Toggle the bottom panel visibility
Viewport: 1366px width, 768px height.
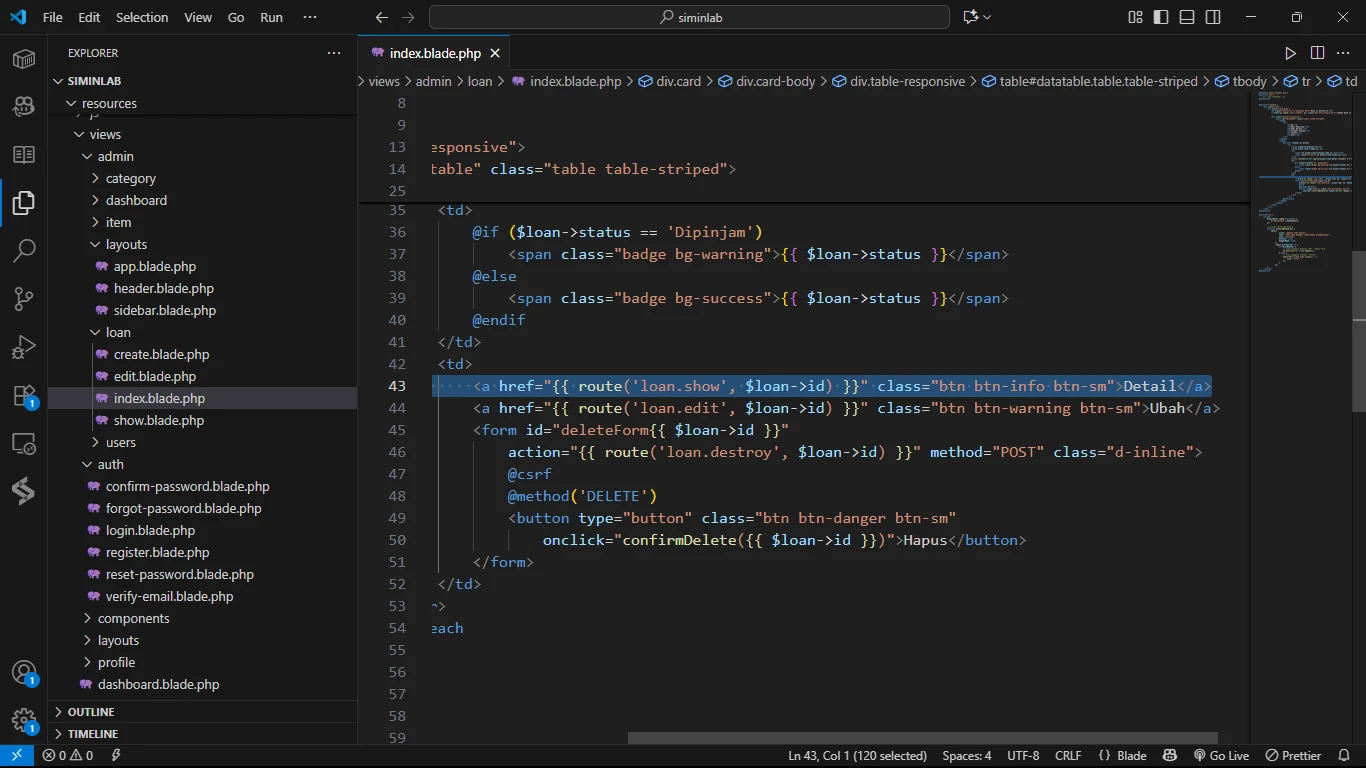pos(1187,17)
